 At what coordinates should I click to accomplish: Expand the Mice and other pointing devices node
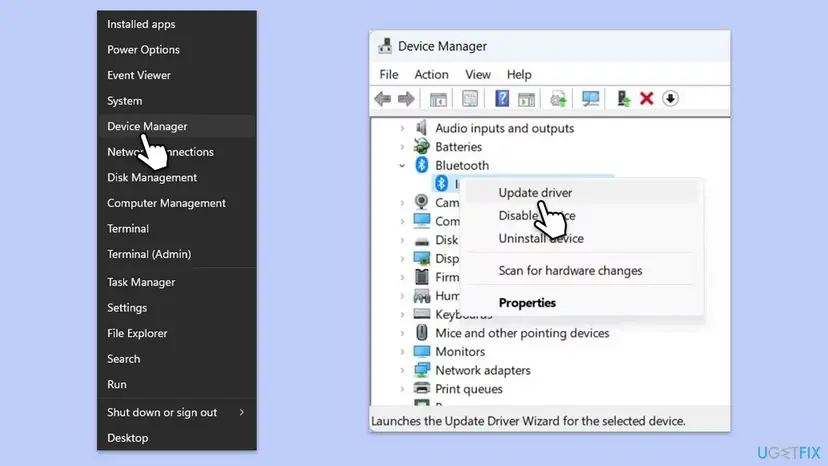point(402,333)
